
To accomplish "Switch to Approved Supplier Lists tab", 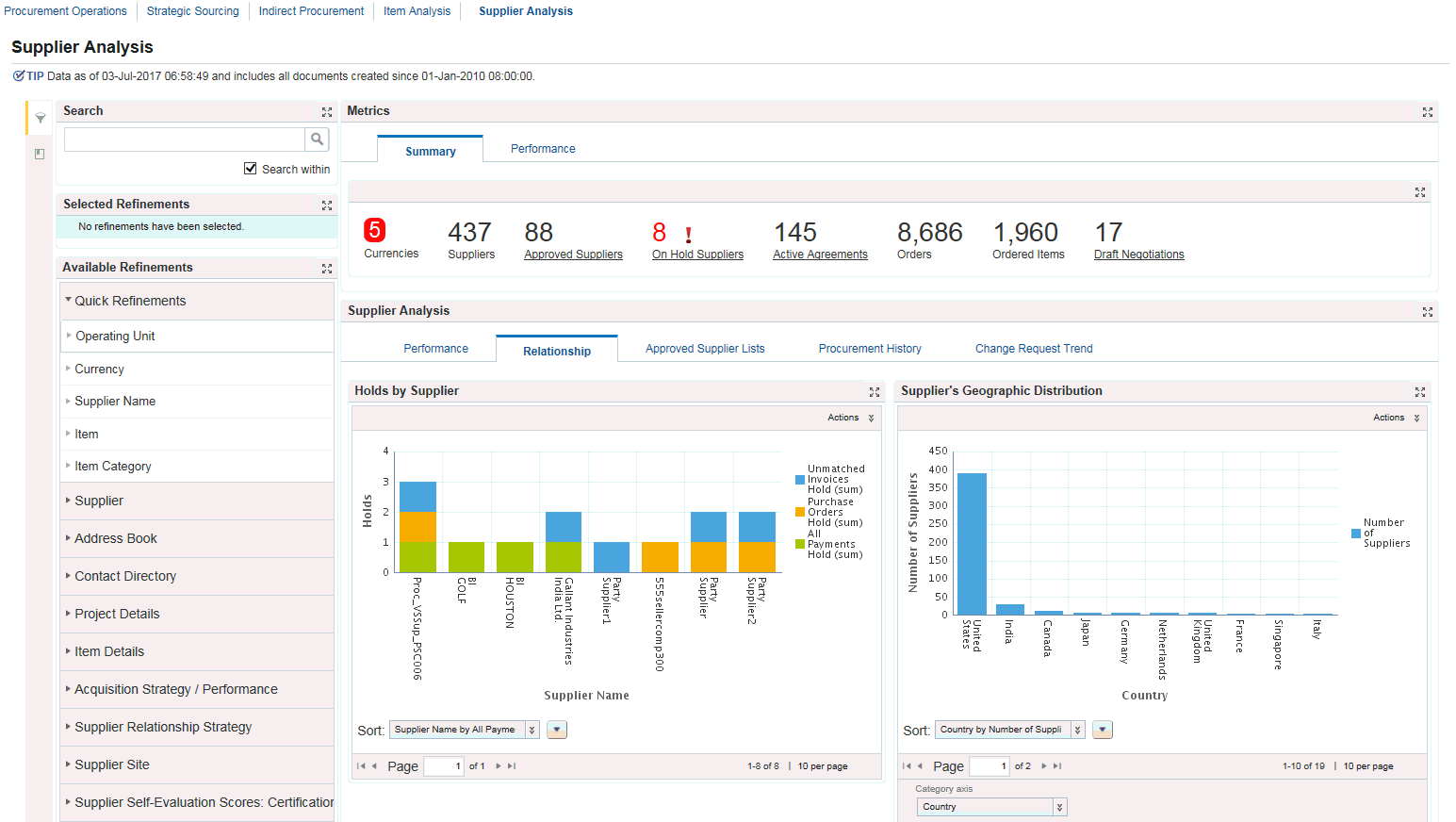I will (705, 349).
